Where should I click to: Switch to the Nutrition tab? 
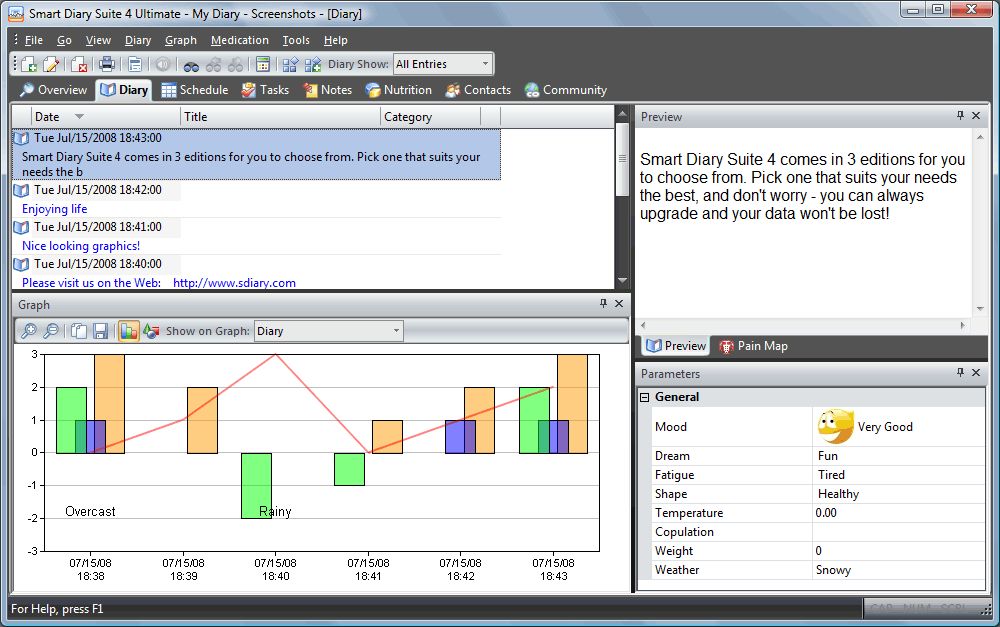pyautogui.click(x=398, y=90)
